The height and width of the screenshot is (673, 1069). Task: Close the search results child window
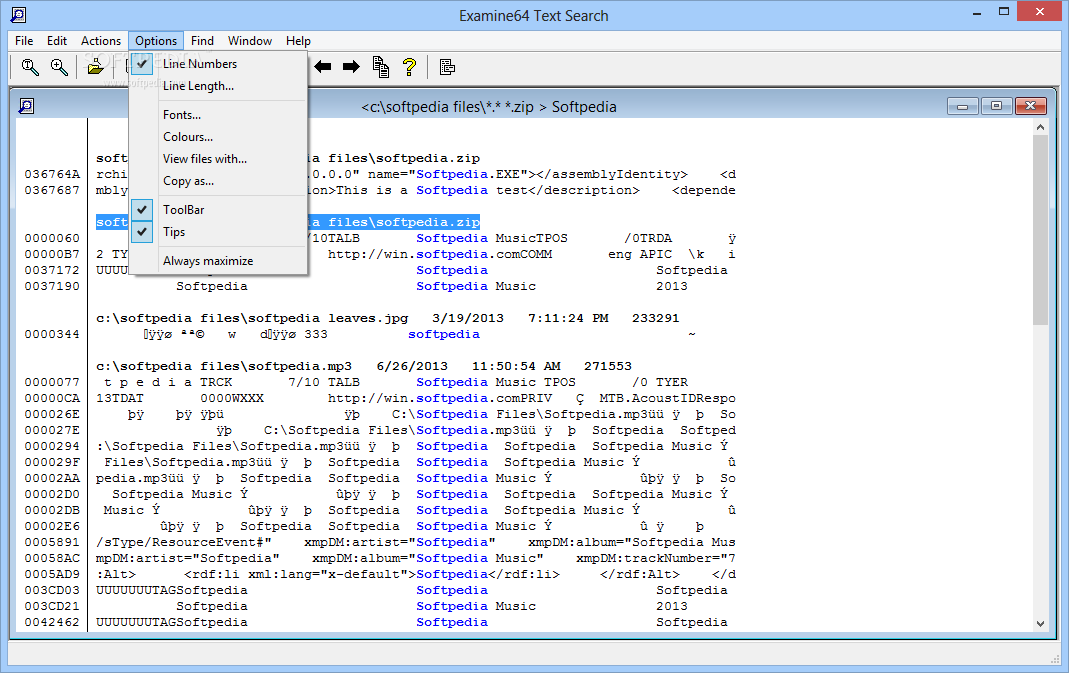click(1030, 106)
